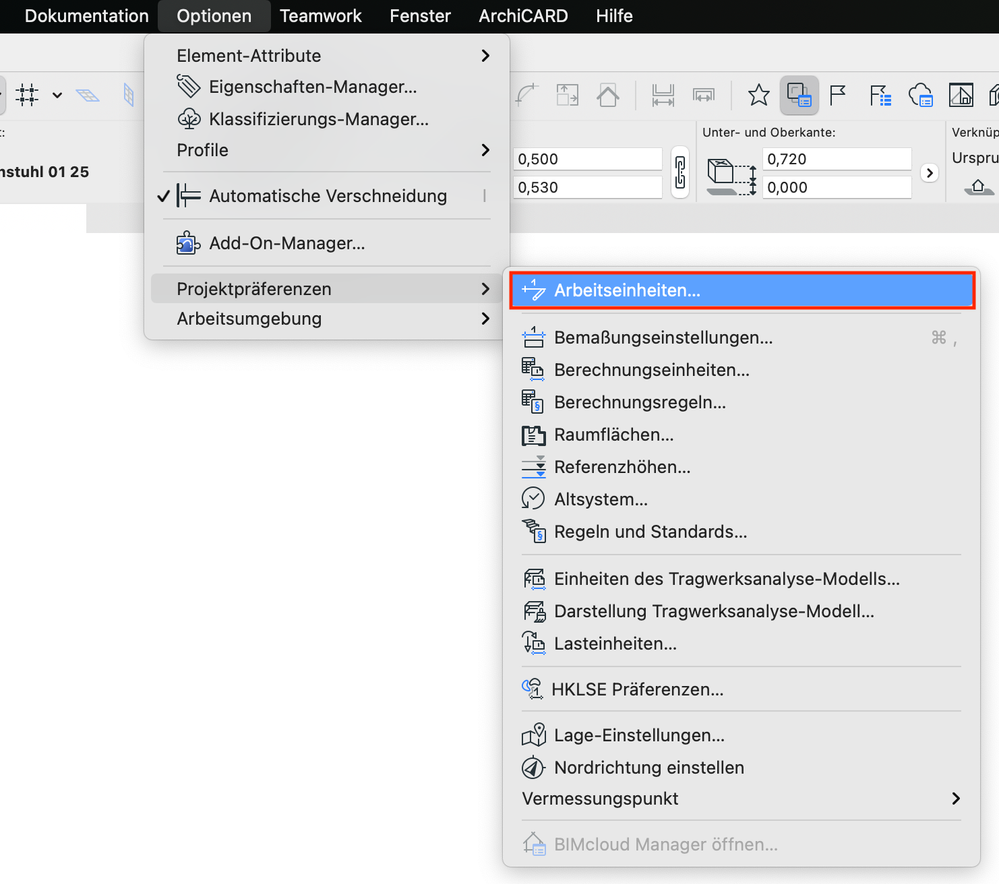The image size is (999, 884).
Task: Click the snap grid toolbar icon
Action: point(27,95)
